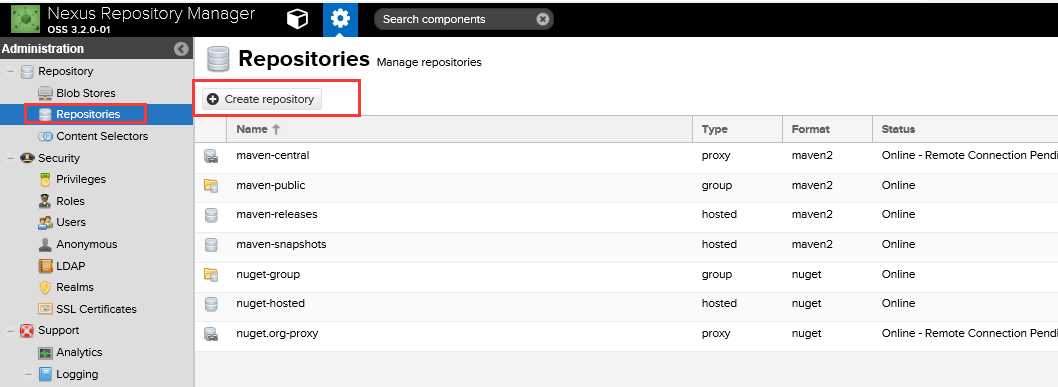Select the nuget-hosted repository row
Viewport: 1058px width, 387px height.
tap(626, 303)
